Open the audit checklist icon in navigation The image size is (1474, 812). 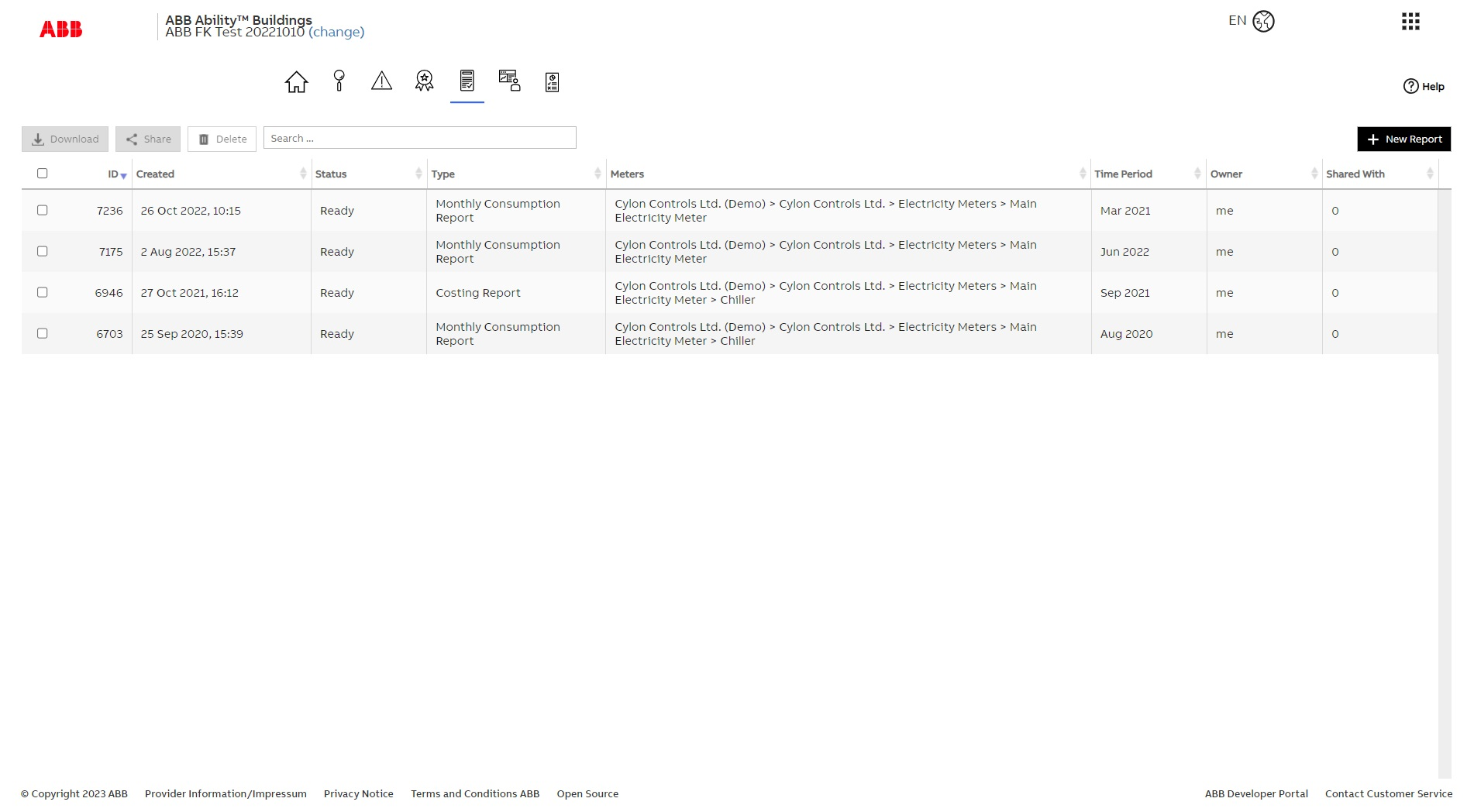552,81
